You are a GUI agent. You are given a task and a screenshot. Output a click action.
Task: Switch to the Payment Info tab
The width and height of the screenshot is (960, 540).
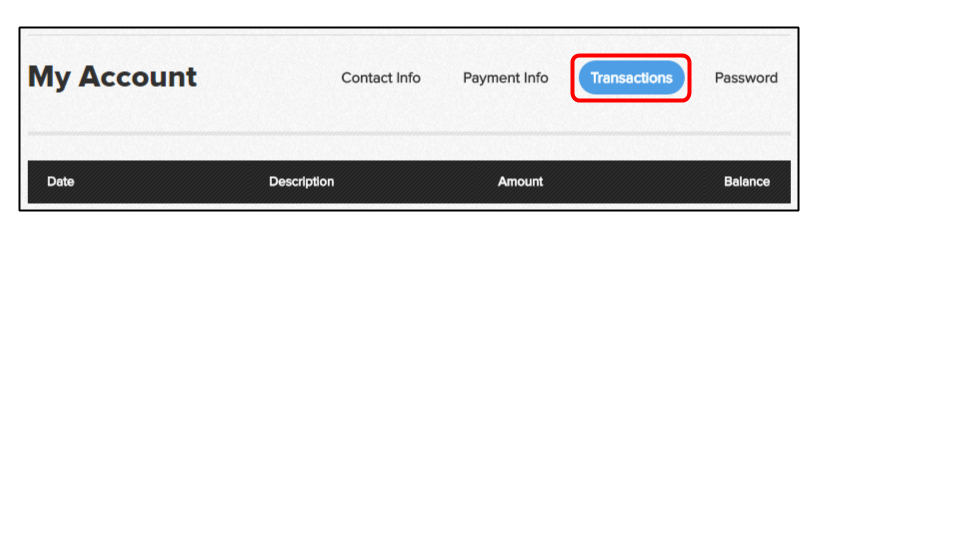tap(505, 78)
